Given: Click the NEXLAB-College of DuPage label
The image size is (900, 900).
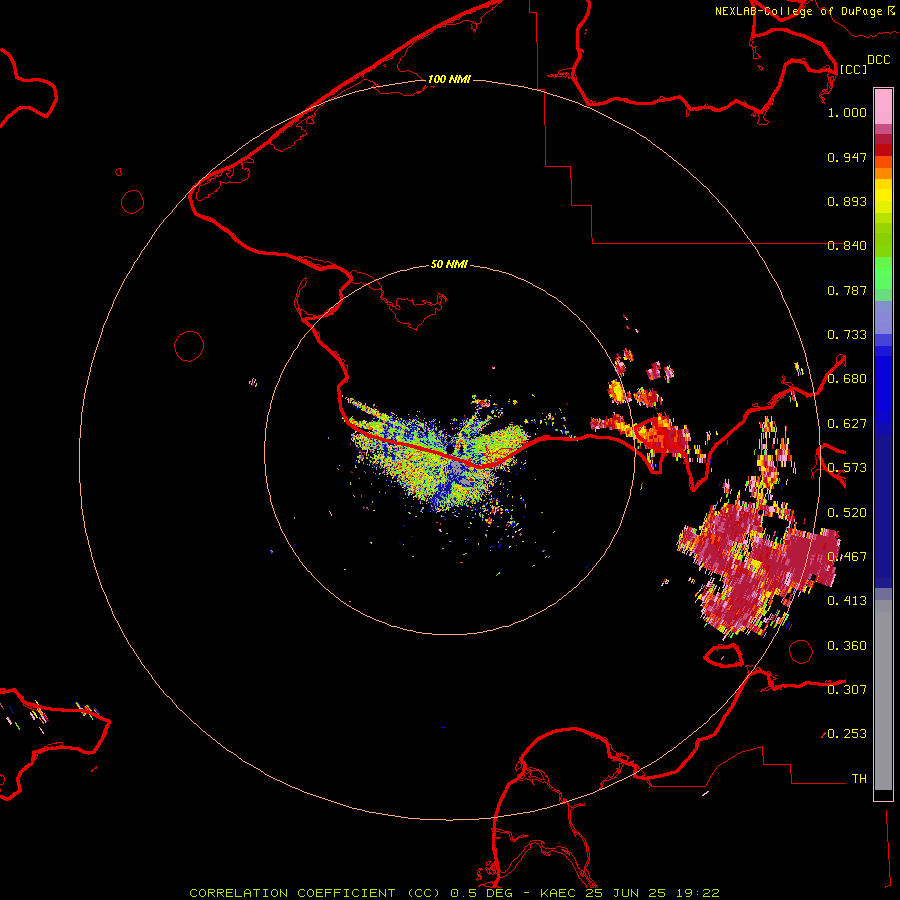Looking at the screenshot, I should (798, 11).
